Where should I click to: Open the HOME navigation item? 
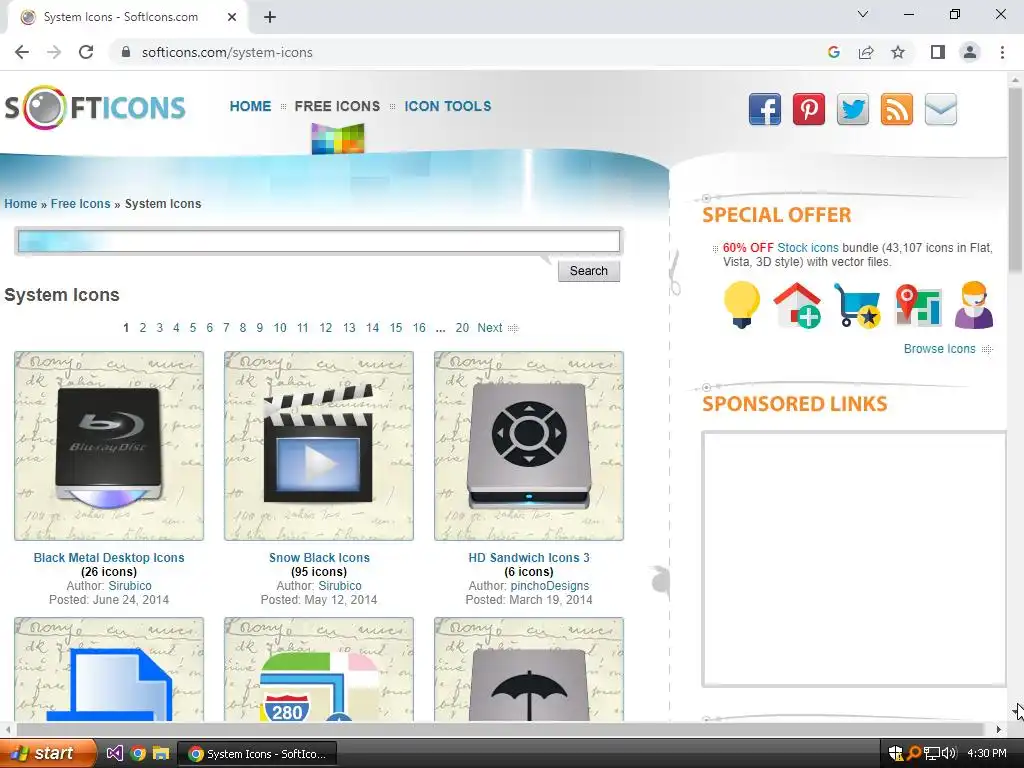click(x=250, y=106)
